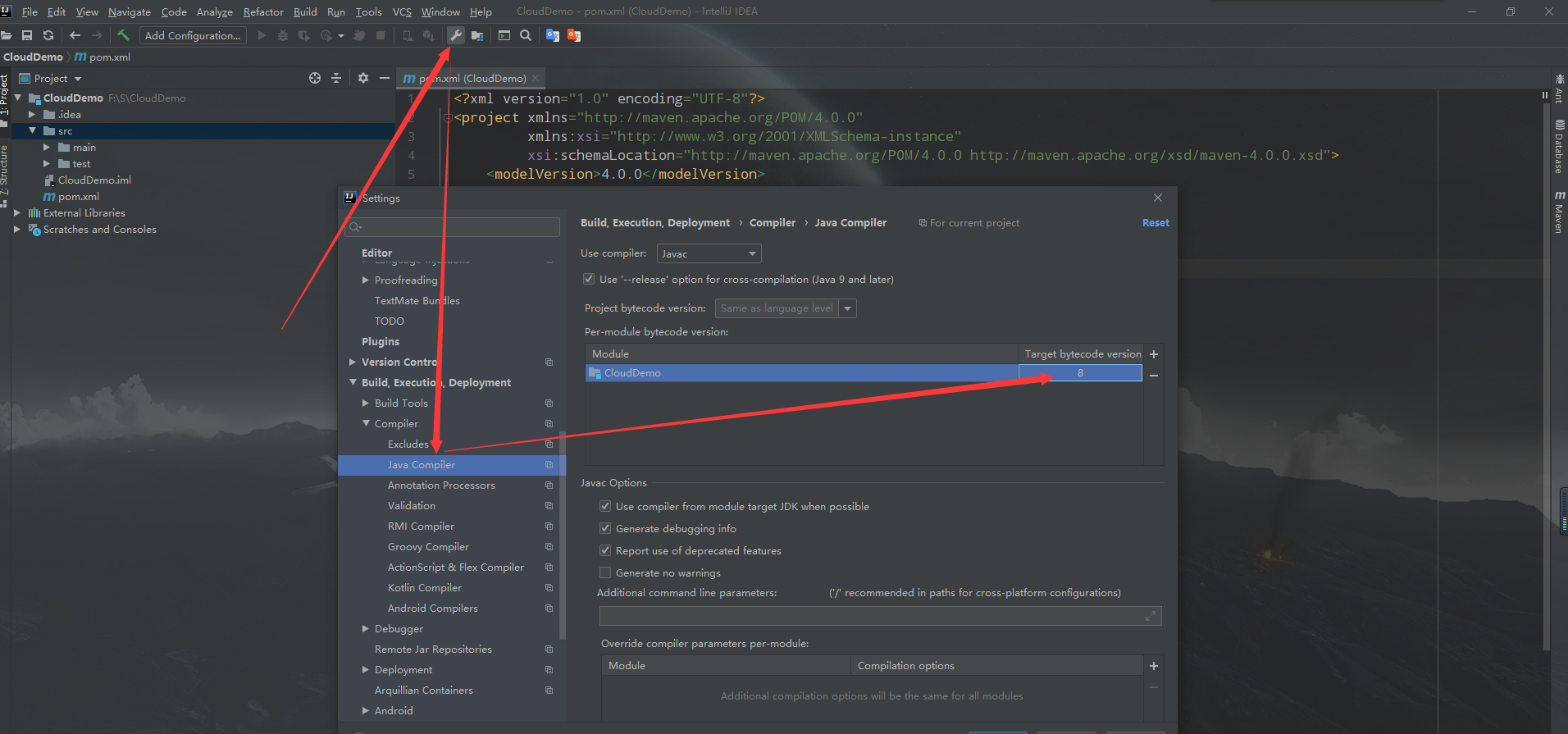Image resolution: width=1568 pixels, height=734 pixels.
Task: Select CloudDemo.iml in project tree
Action: (94, 180)
